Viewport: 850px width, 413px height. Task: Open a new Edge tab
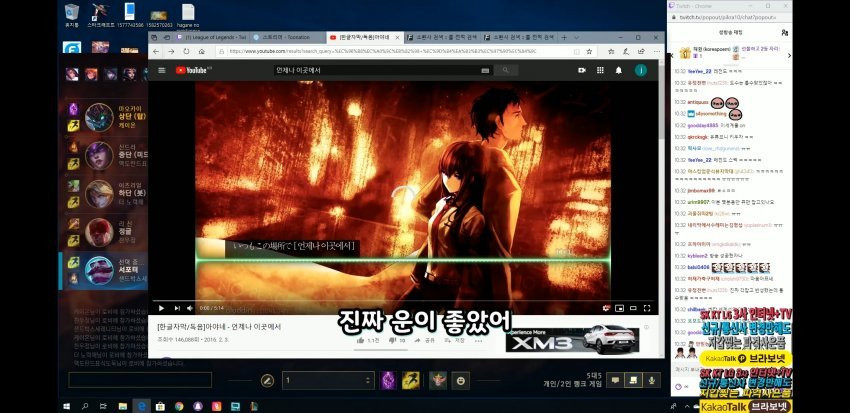point(564,37)
